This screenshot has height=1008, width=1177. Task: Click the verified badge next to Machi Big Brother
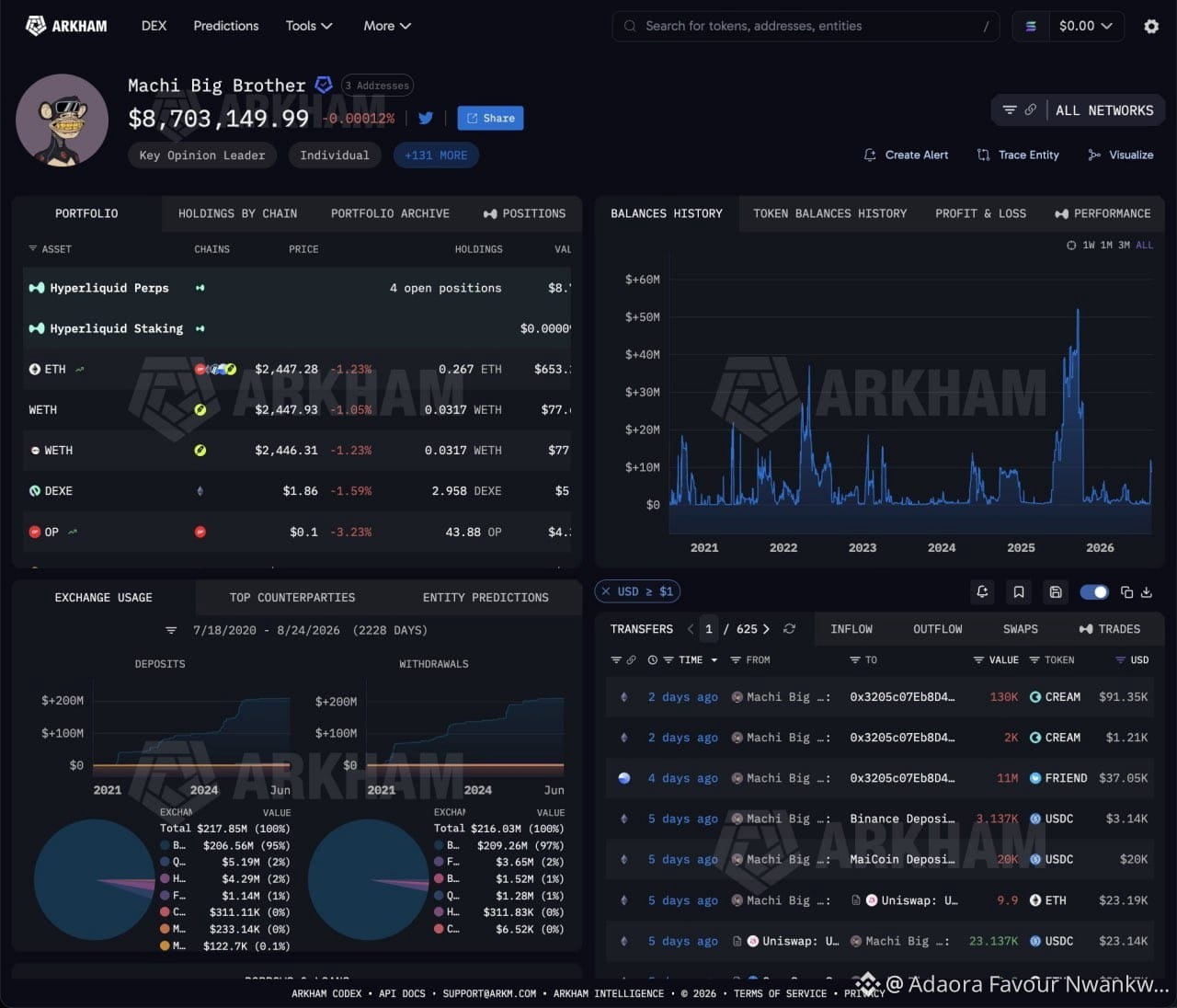324,85
